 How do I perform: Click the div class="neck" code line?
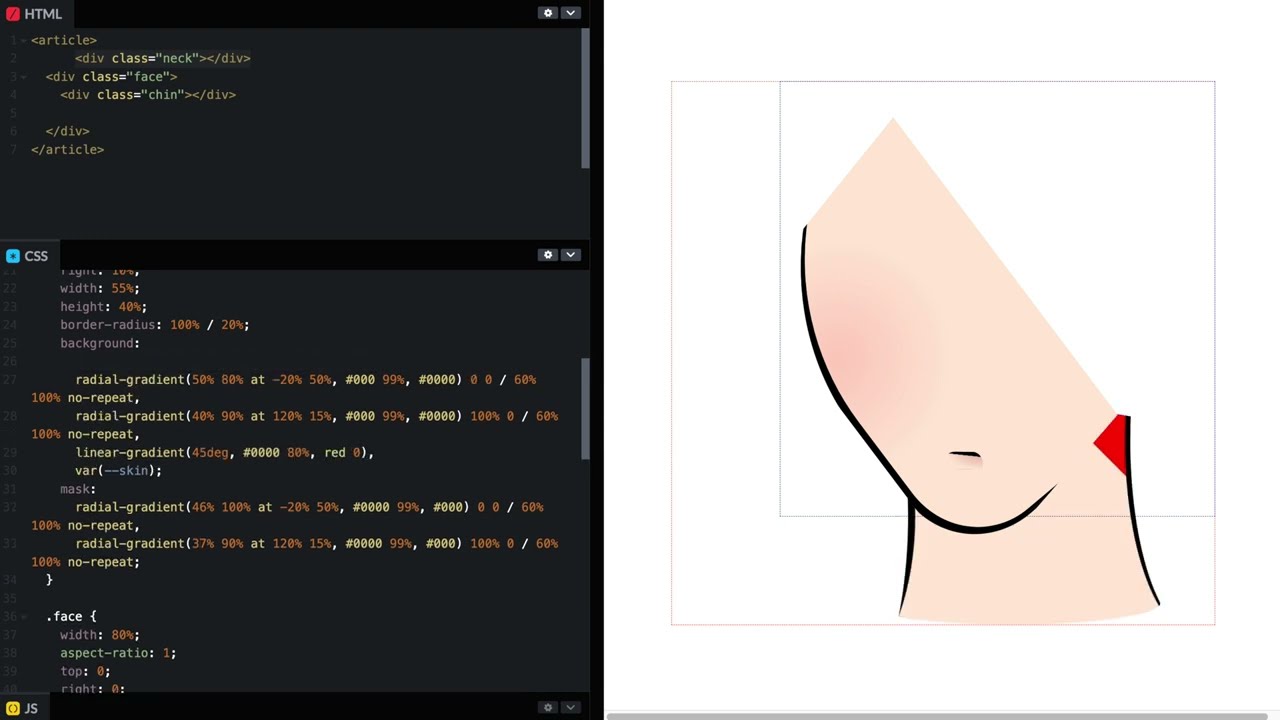pos(162,58)
